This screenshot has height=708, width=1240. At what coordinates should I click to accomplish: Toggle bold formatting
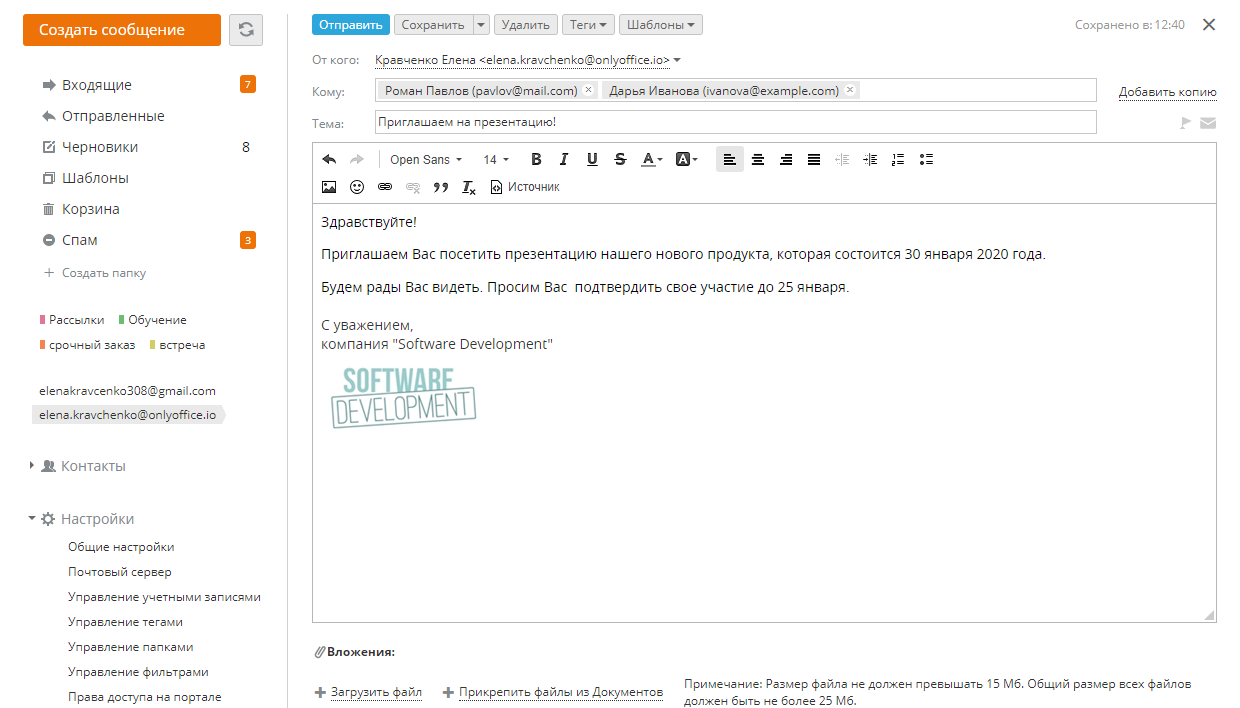point(536,159)
